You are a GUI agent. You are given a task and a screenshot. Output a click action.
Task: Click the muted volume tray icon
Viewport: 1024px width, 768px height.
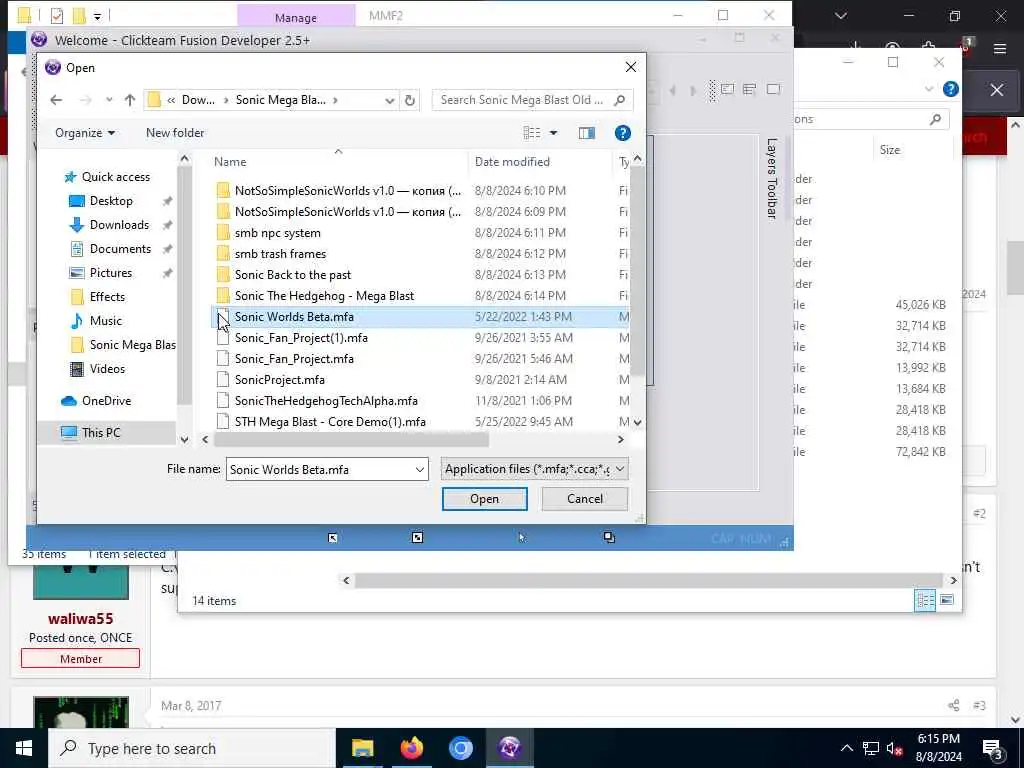click(x=894, y=748)
